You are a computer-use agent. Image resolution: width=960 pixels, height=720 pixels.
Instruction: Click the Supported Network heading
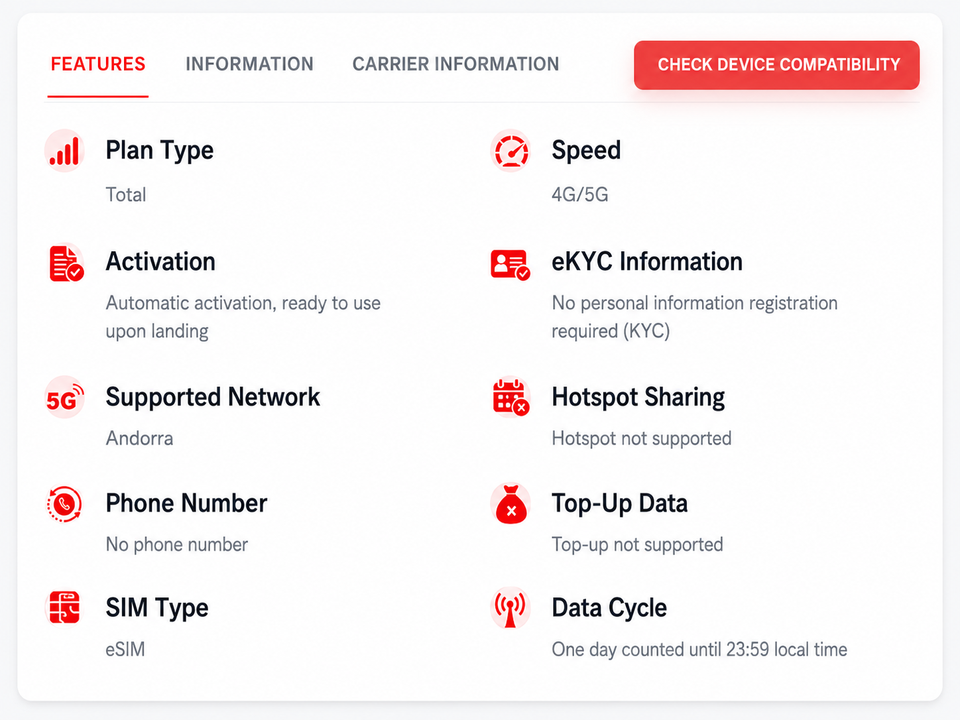tap(212, 397)
